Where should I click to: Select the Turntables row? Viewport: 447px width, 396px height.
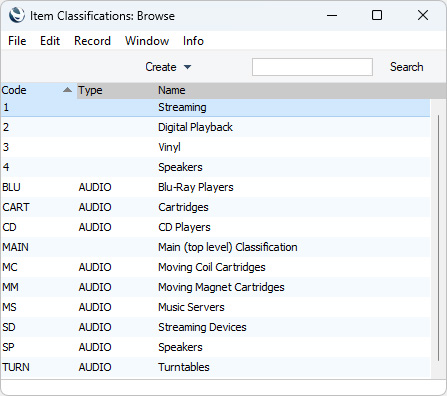point(215,367)
